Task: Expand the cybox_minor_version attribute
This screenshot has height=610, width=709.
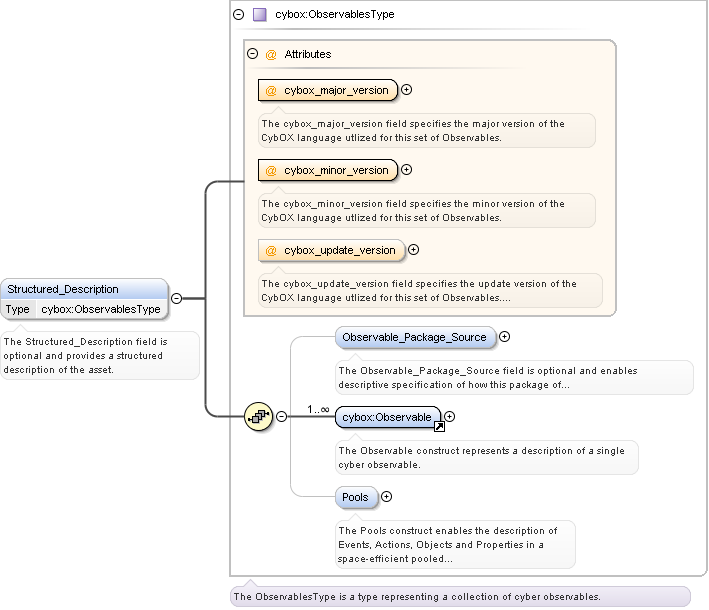Action: (x=406, y=170)
